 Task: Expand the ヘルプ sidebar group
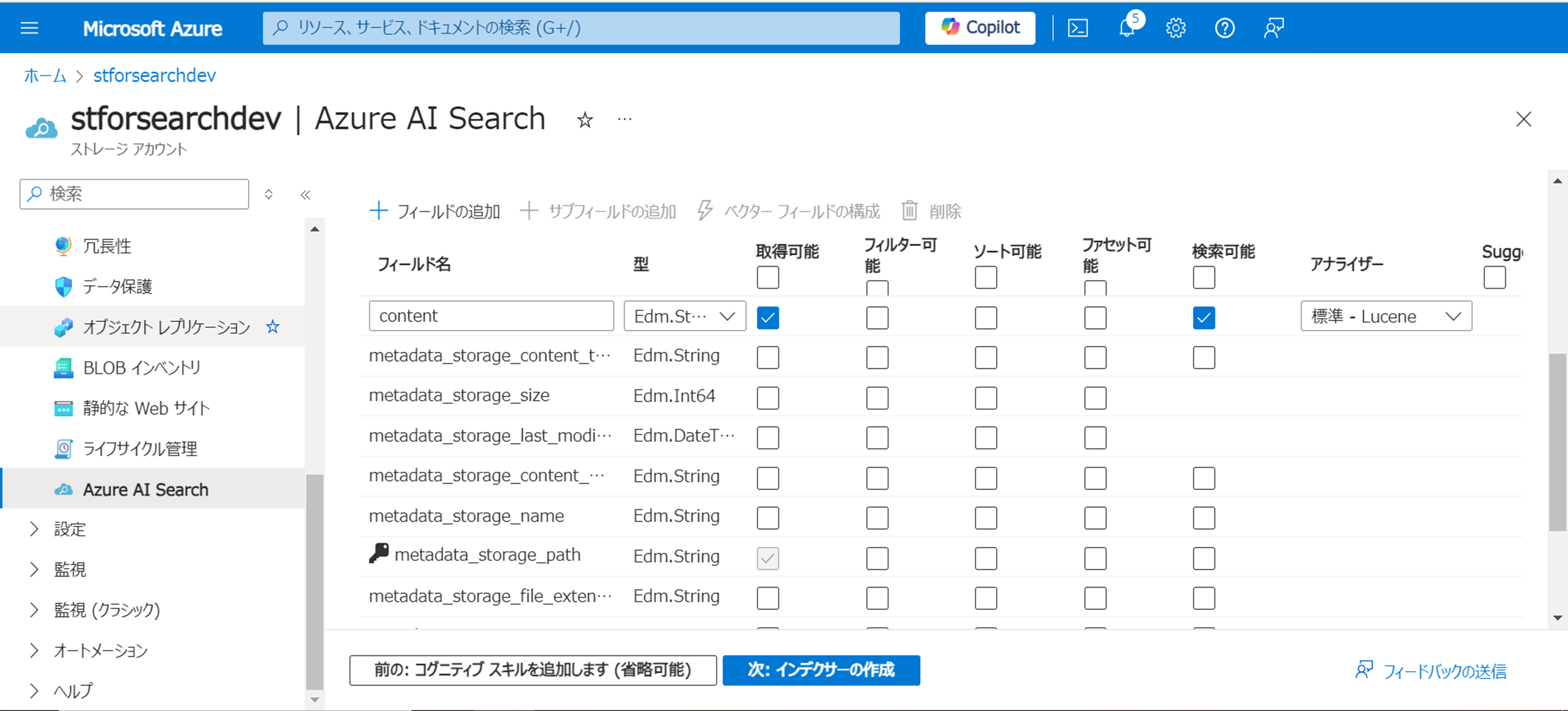point(34,691)
